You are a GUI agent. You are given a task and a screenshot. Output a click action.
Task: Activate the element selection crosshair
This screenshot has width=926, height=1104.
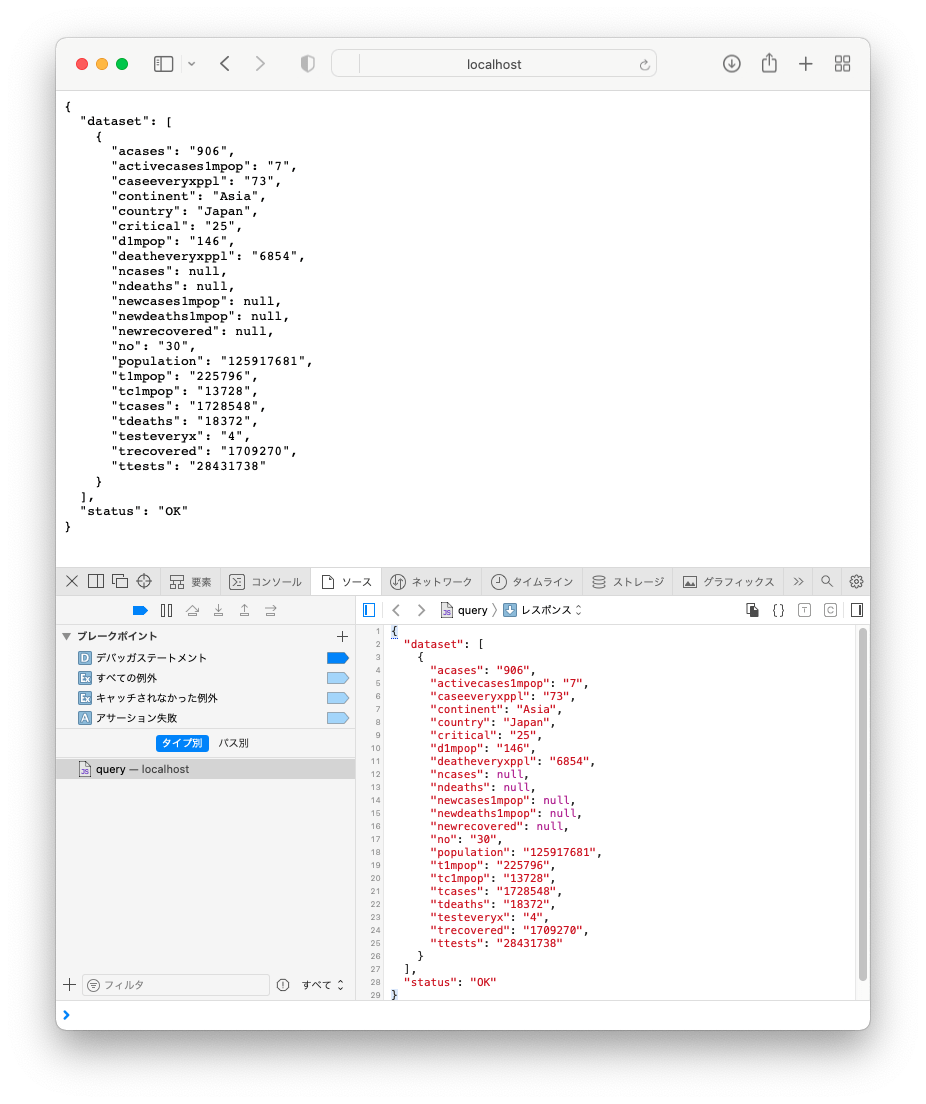144,582
